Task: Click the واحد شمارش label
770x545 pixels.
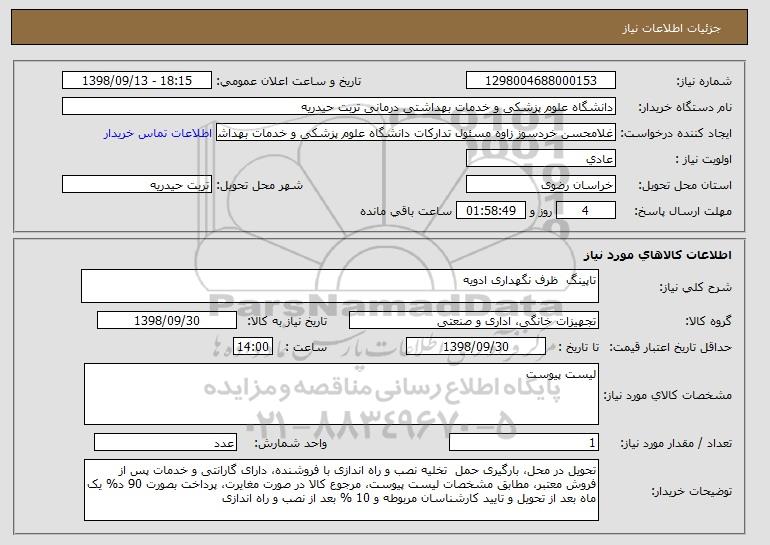Action: click(290, 443)
